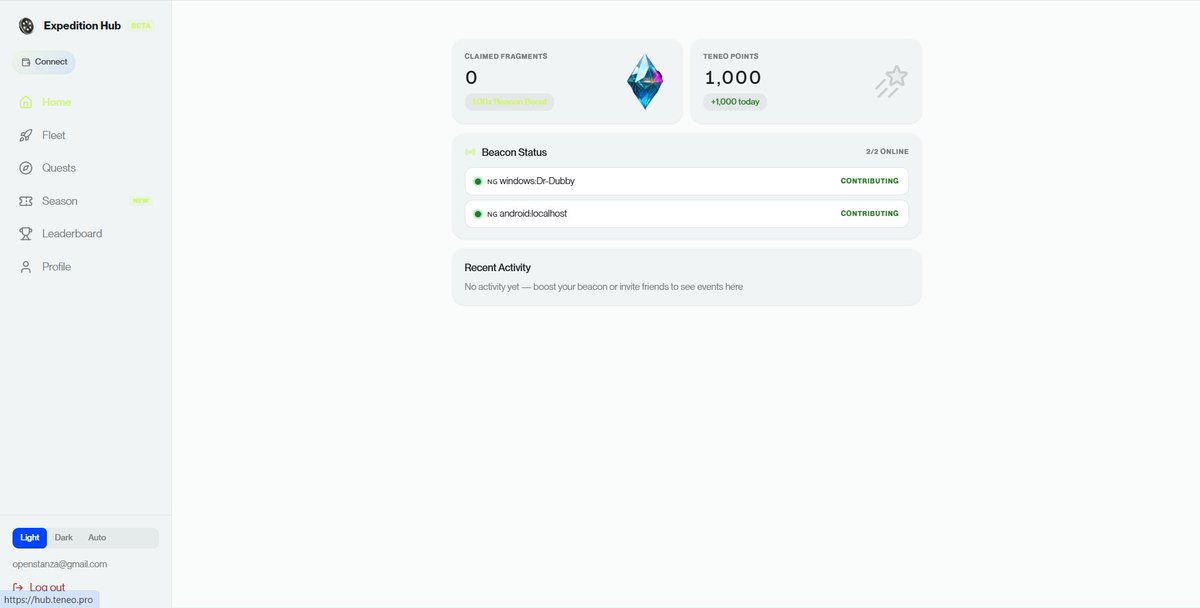The height and width of the screenshot is (608, 1200).
Task: Click the NEW badge beside Season
Action: point(141,201)
